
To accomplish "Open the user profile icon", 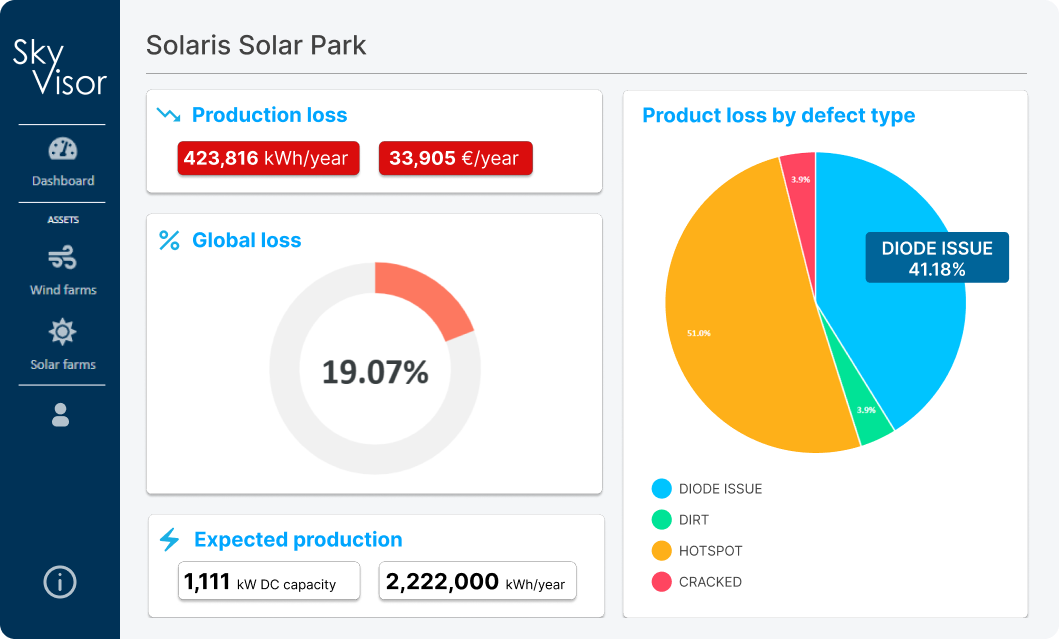I will click(61, 415).
